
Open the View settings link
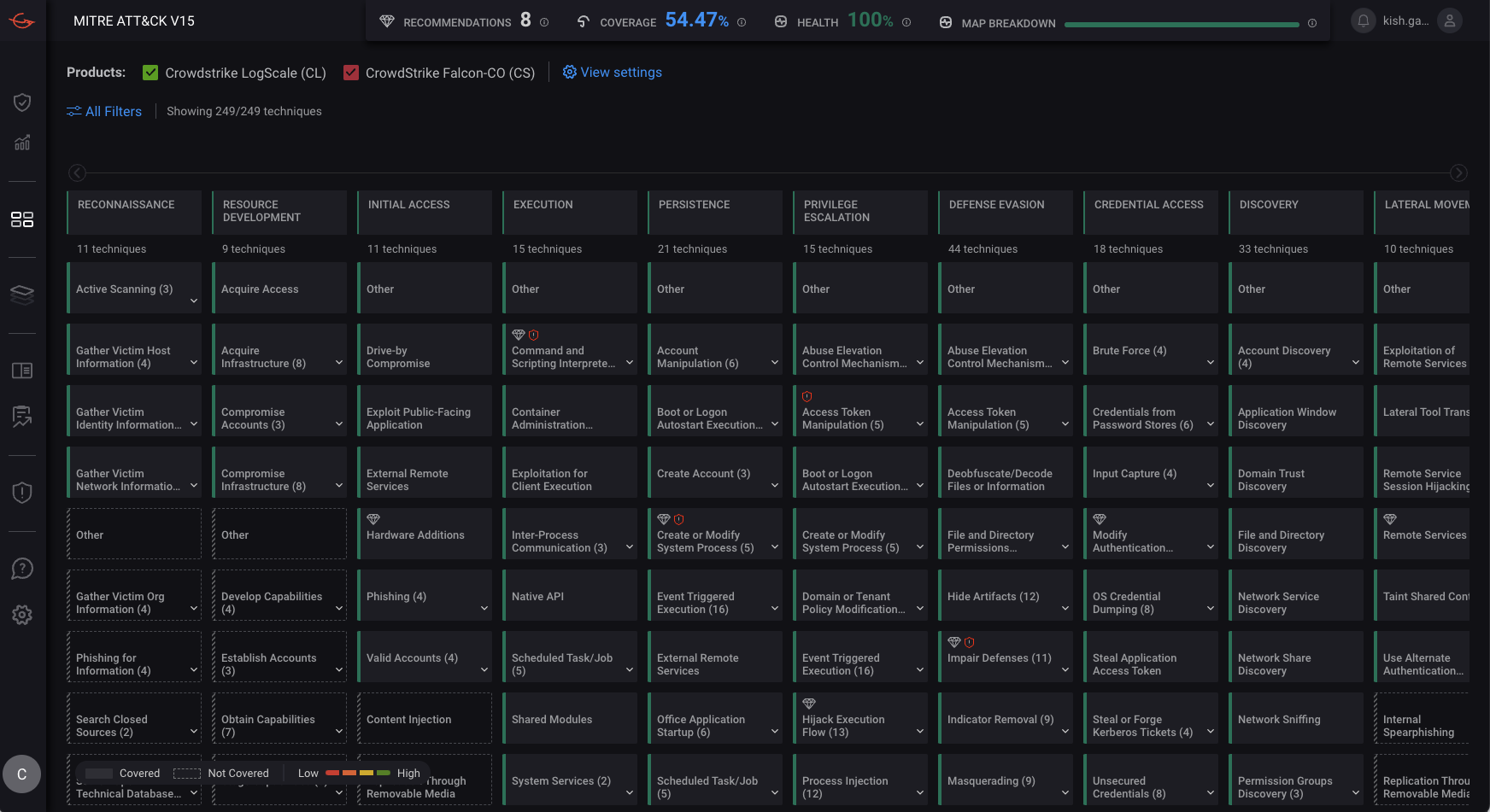[x=612, y=73]
